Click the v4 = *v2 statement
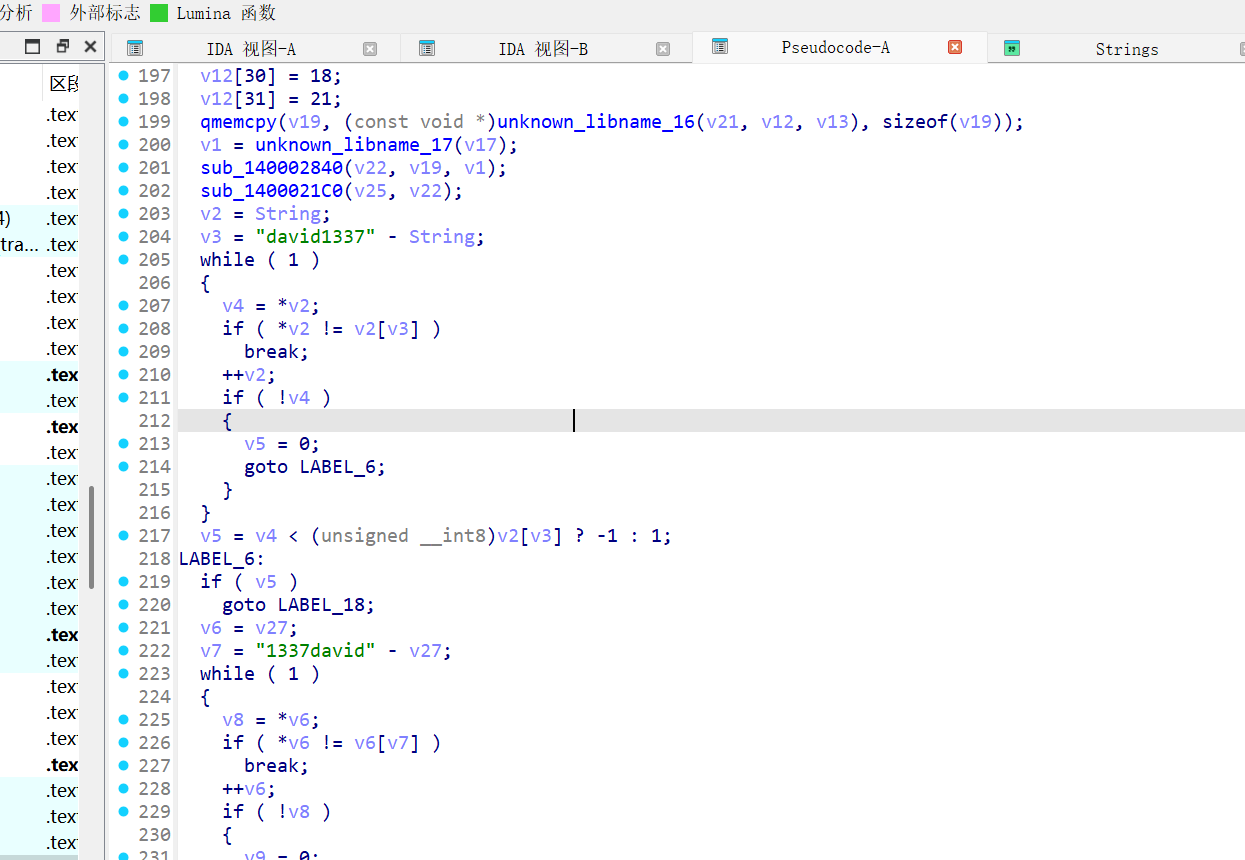Screen dimensions: 1245x860 (271, 306)
